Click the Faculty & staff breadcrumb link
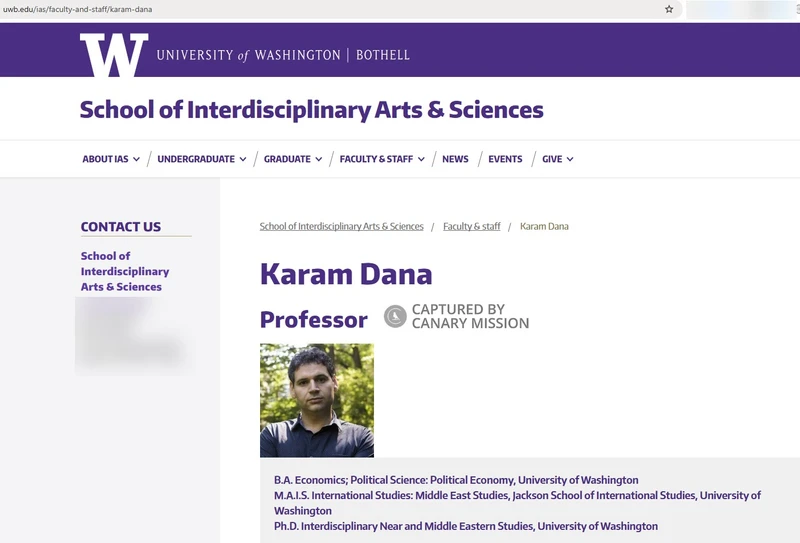Image resolution: width=800 pixels, height=543 pixels. pyautogui.click(x=471, y=226)
